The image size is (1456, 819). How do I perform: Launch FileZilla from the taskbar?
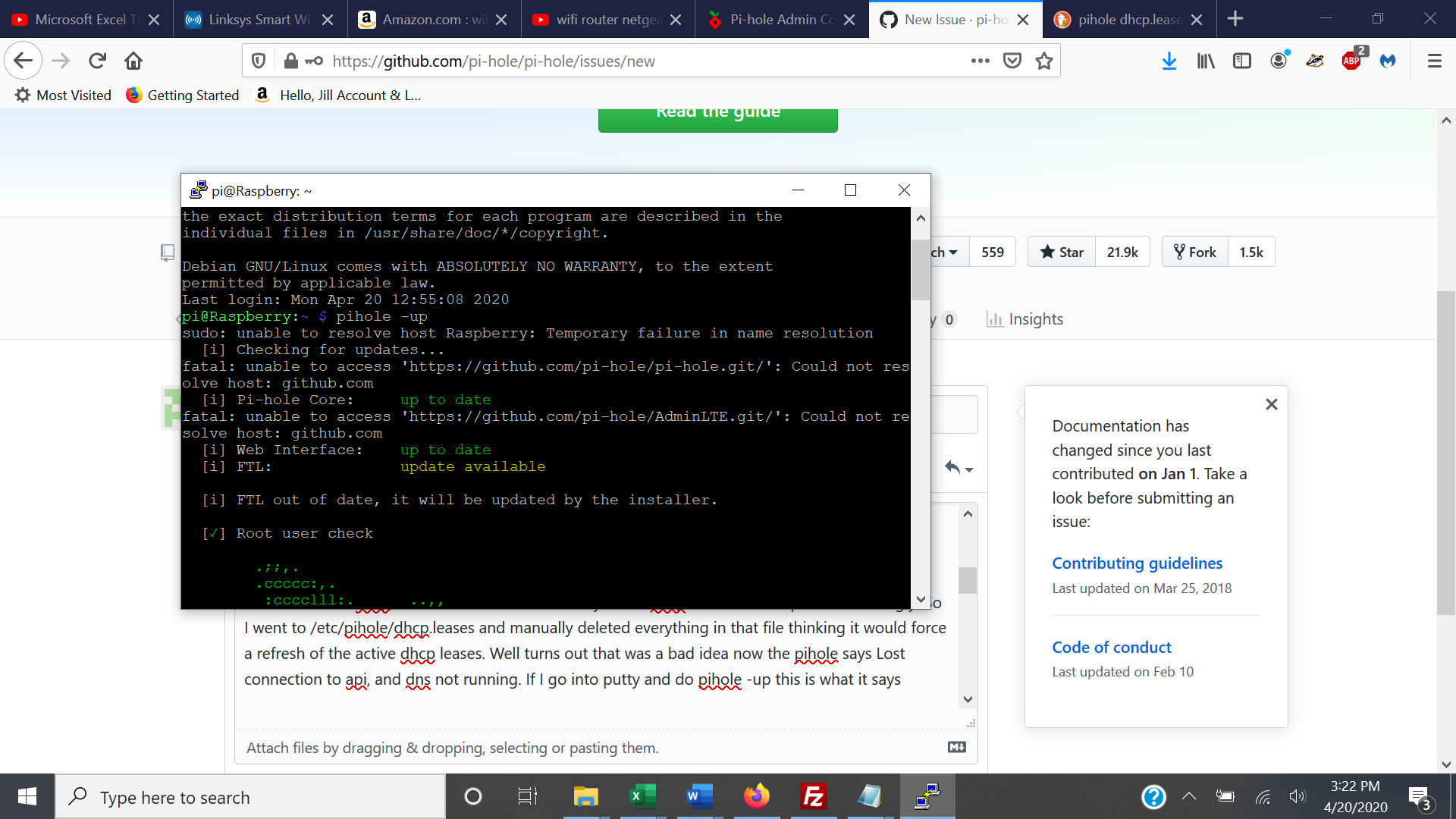[813, 796]
